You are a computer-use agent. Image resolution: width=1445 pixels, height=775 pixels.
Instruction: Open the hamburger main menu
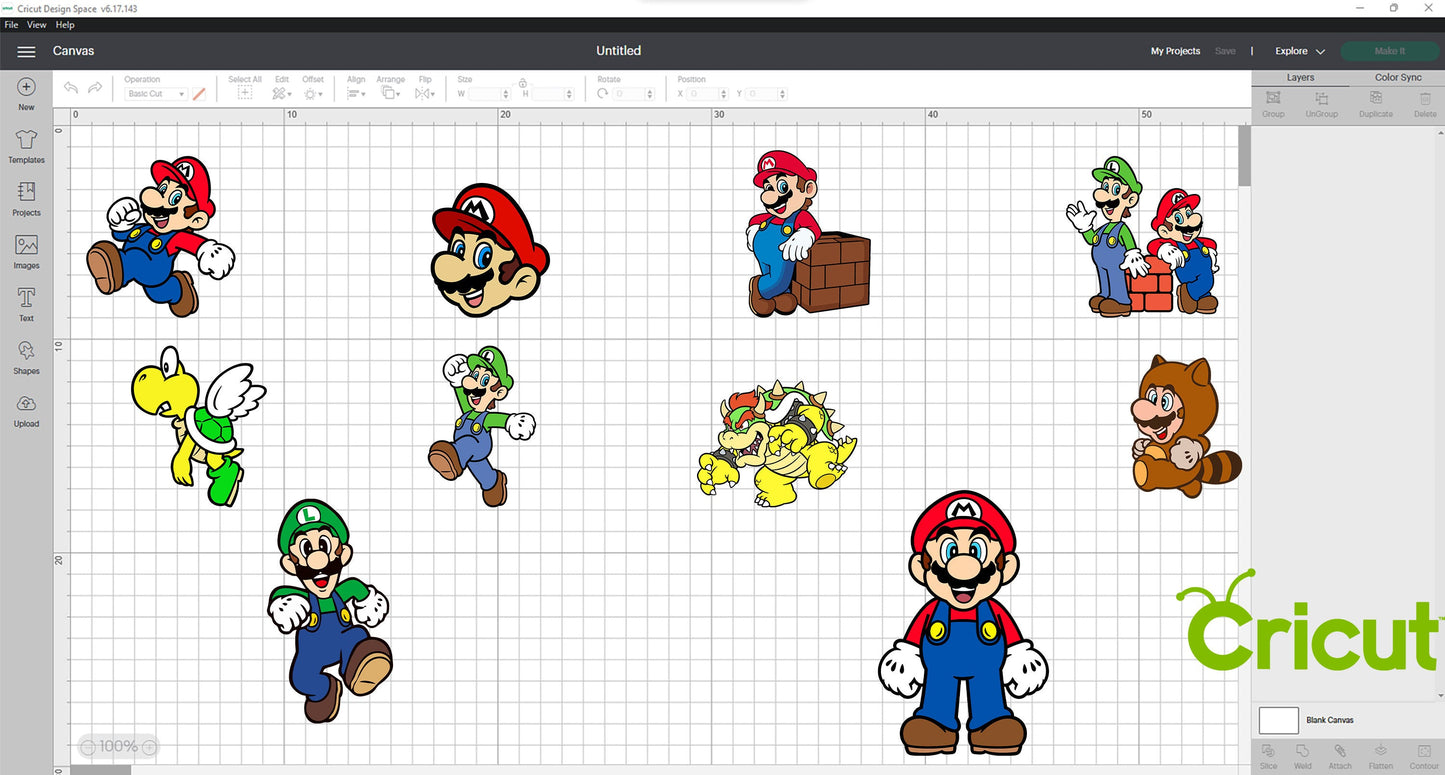click(x=27, y=51)
